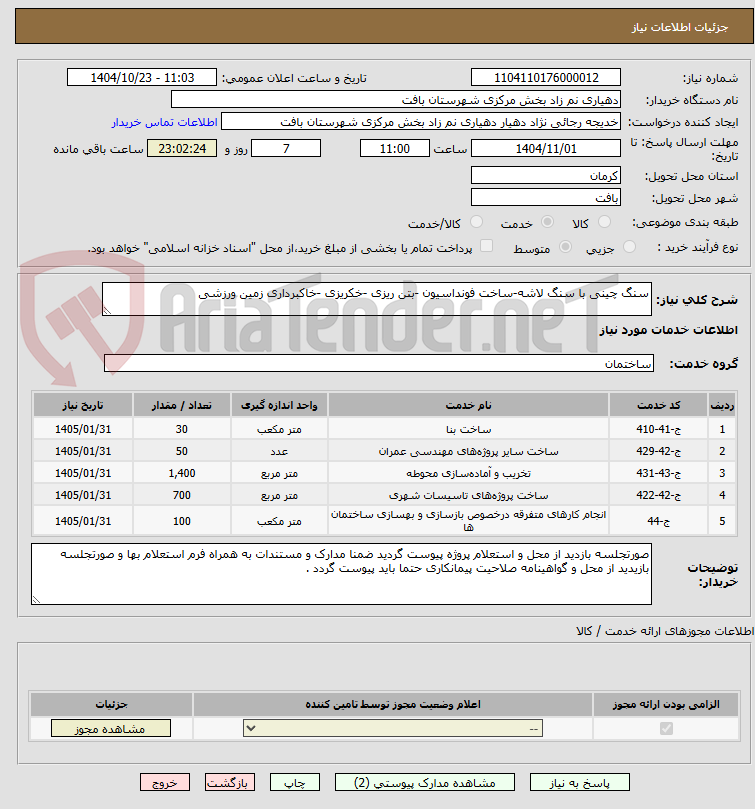
Task: Click the deadline time field 11:00
Action: coord(395,149)
